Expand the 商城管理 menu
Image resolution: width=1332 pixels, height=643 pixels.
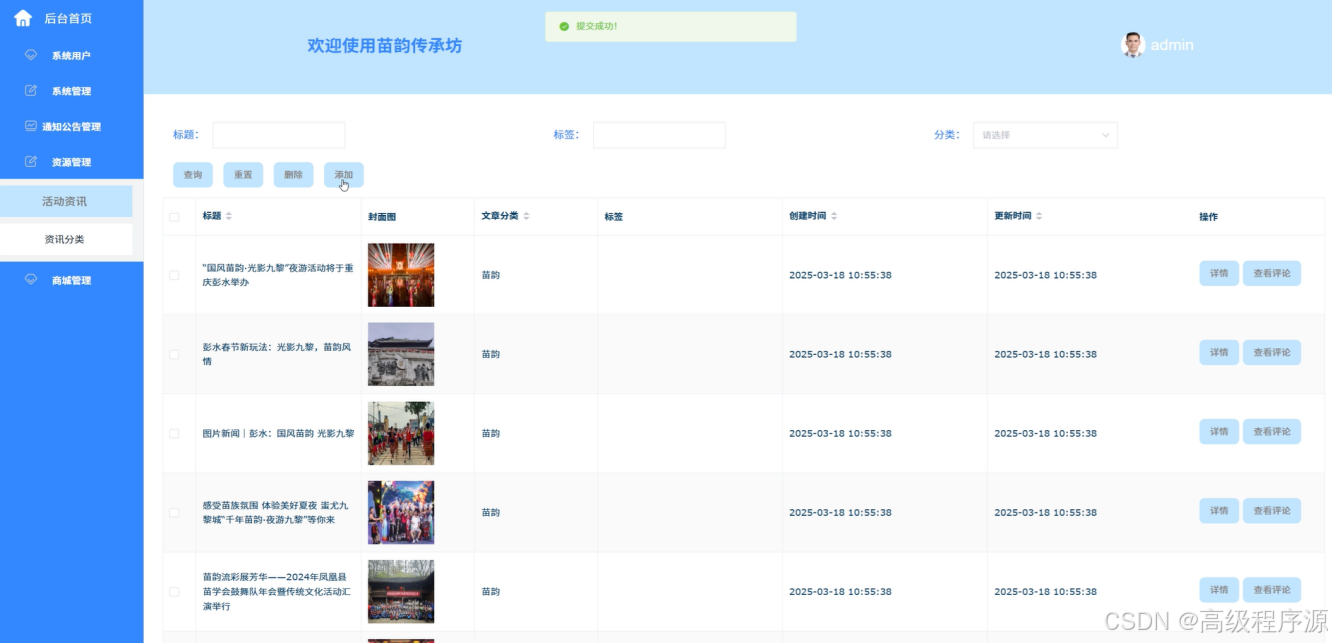(x=72, y=280)
